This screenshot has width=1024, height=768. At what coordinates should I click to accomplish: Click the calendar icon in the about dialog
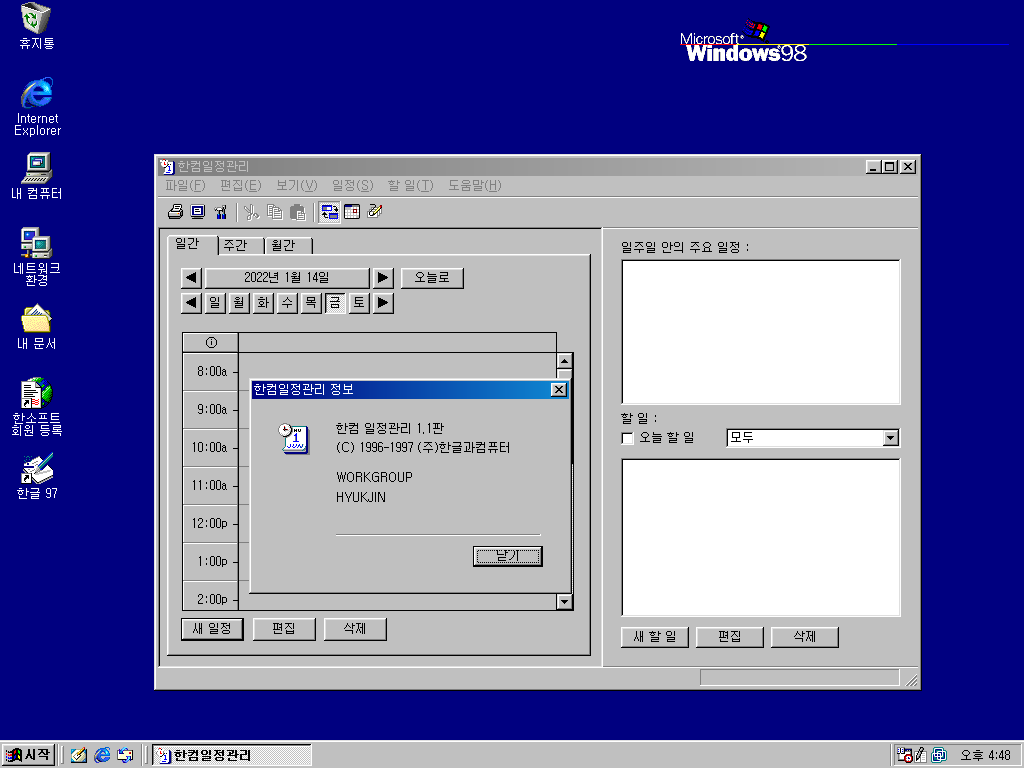click(x=293, y=438)
